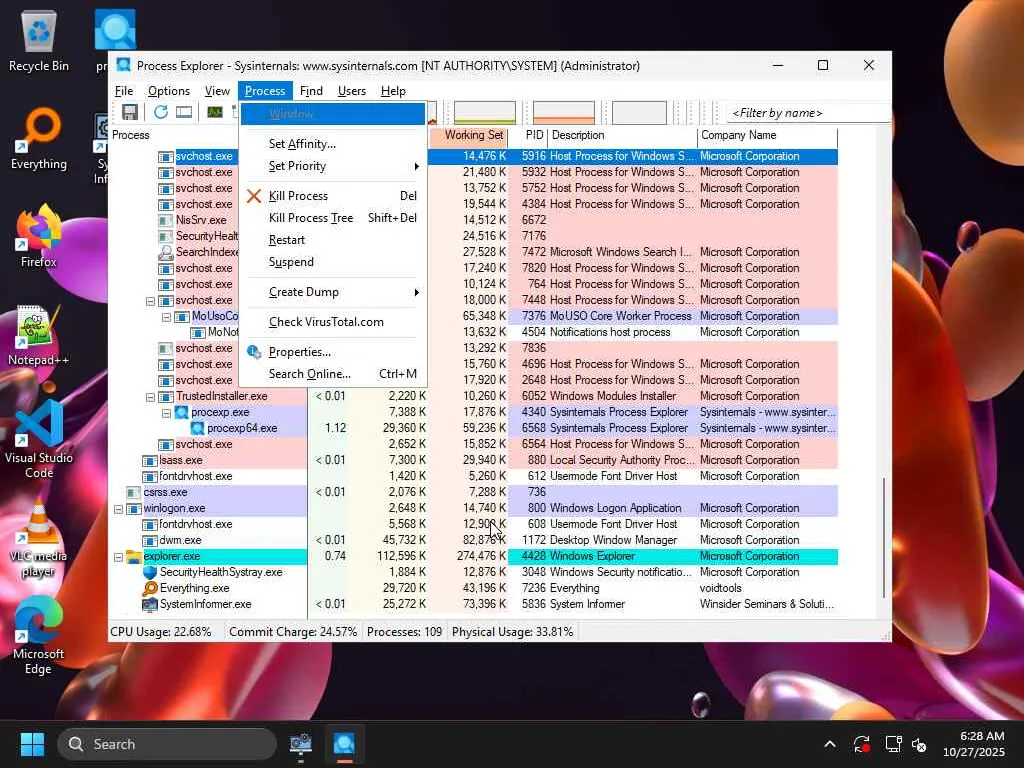
Task: Open Windows Start button
Action: click(32, 744)
